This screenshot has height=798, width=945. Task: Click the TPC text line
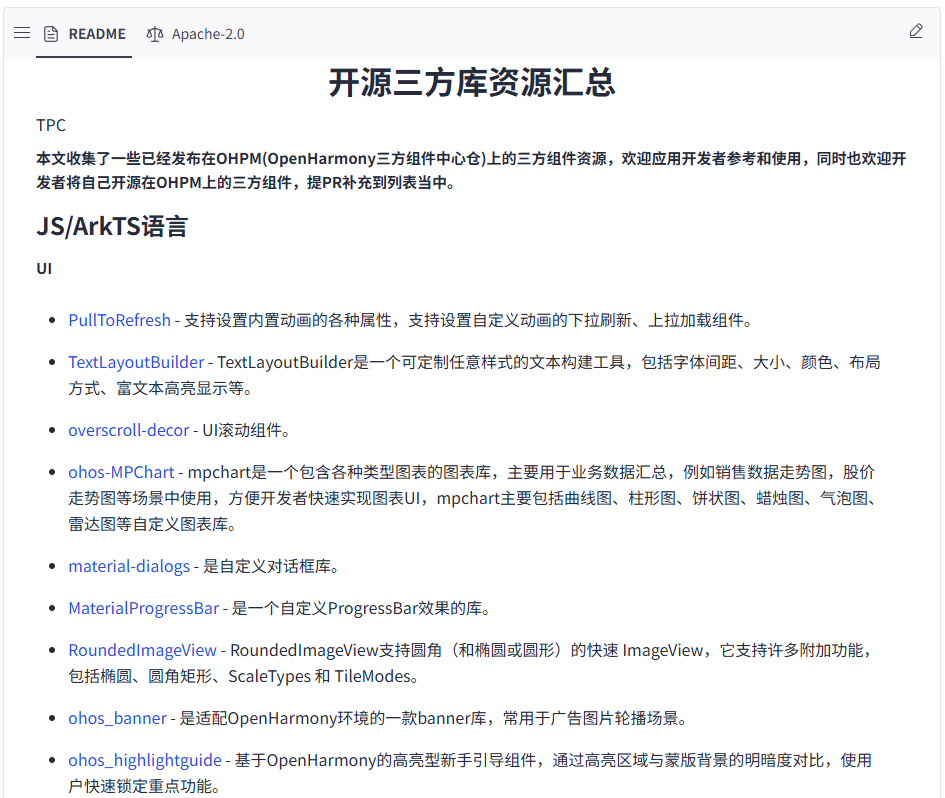tap(51, 125)
